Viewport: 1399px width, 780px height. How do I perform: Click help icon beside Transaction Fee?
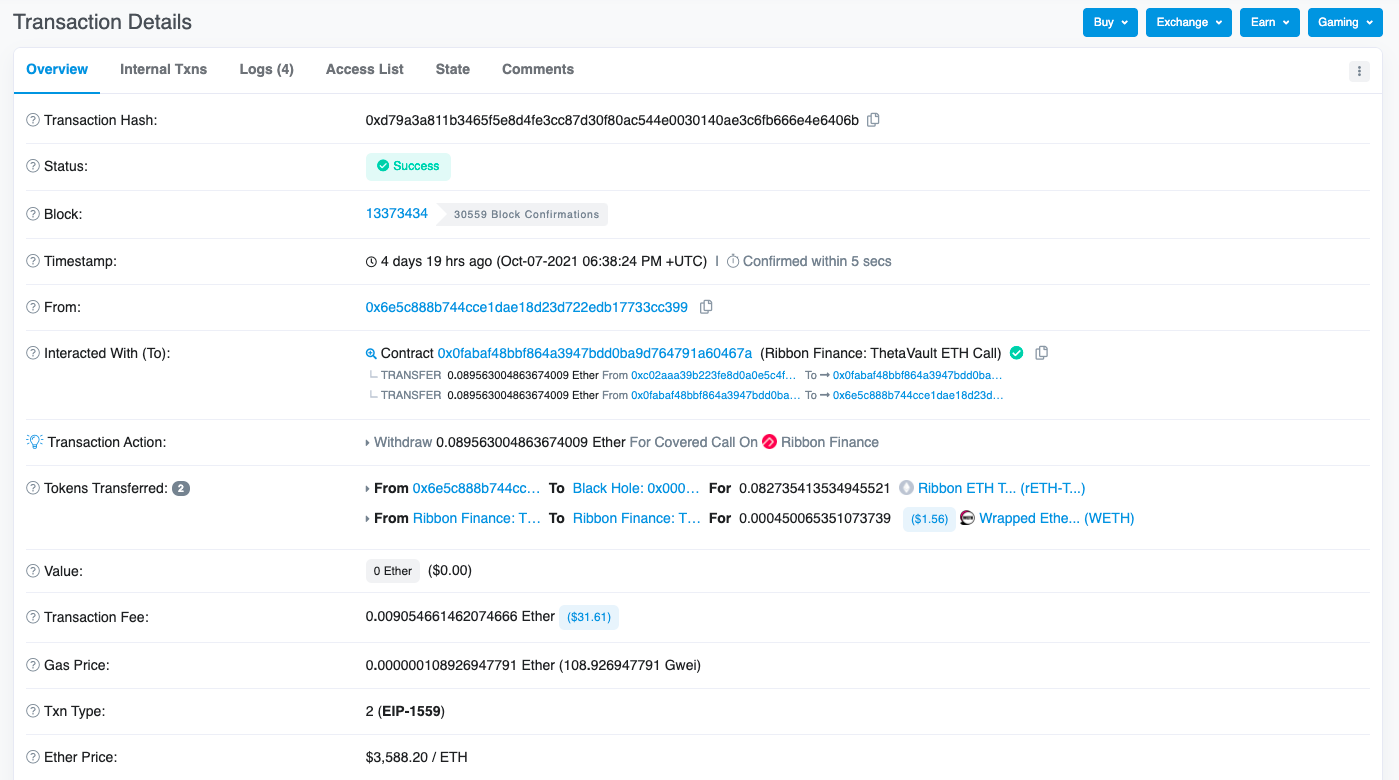(x=33, y=617)
